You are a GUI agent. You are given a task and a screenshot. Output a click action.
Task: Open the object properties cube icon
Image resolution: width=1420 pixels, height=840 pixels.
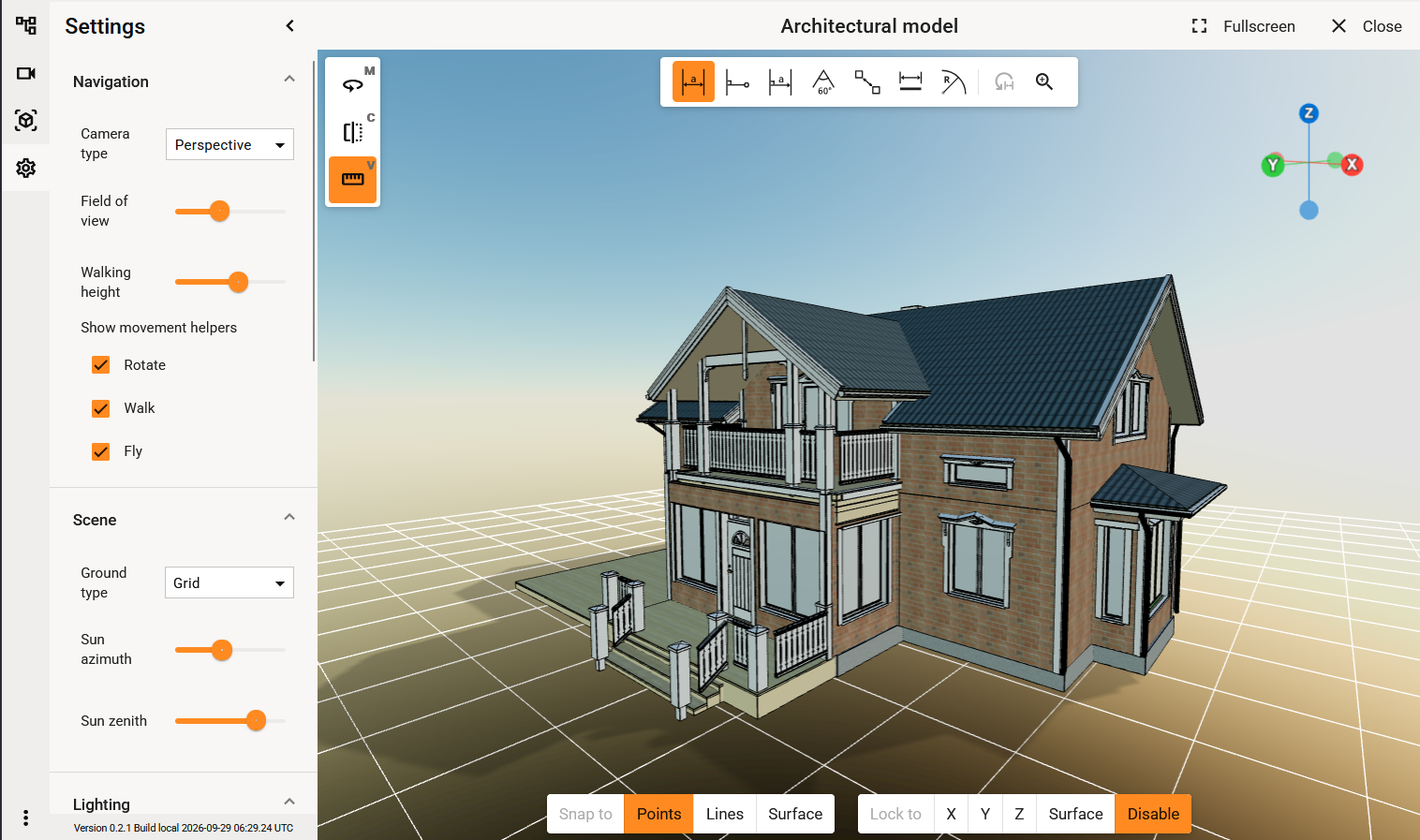26,120
